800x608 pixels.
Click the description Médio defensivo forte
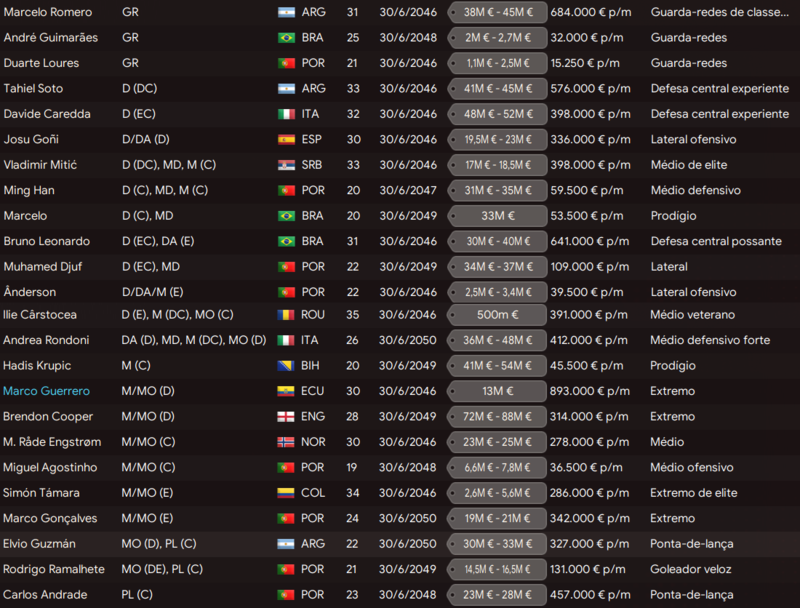point(710,341)
